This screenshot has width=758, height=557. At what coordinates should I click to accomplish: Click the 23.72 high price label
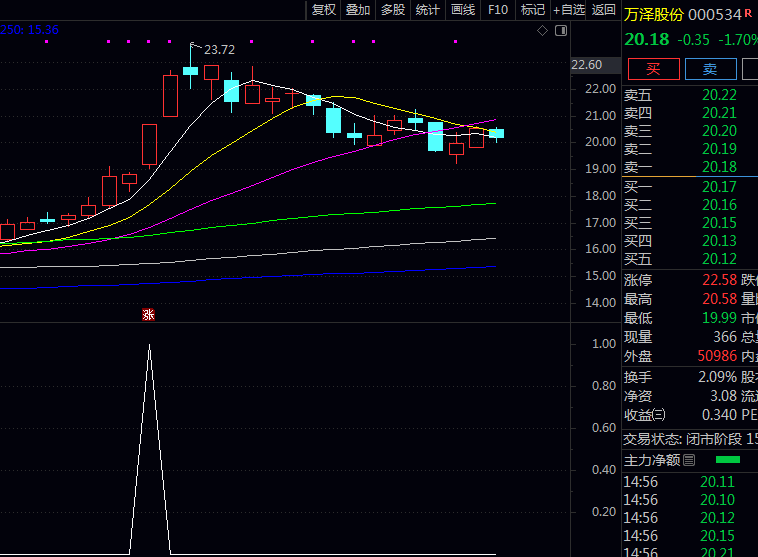point(219,49)
